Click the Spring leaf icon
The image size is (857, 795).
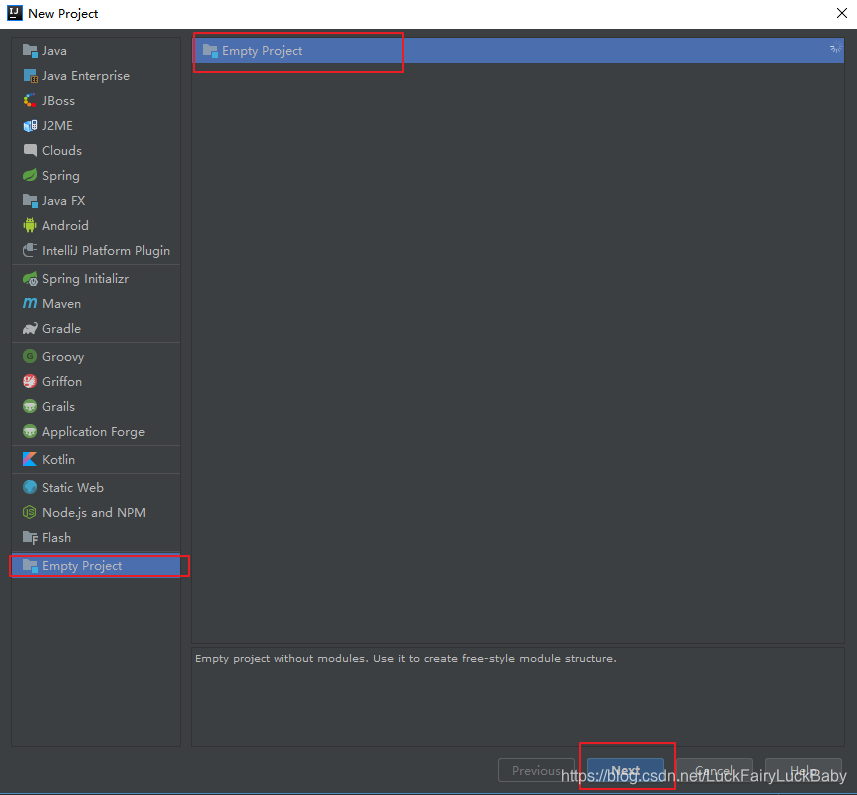pyautogui.click(x=30, y=175)
